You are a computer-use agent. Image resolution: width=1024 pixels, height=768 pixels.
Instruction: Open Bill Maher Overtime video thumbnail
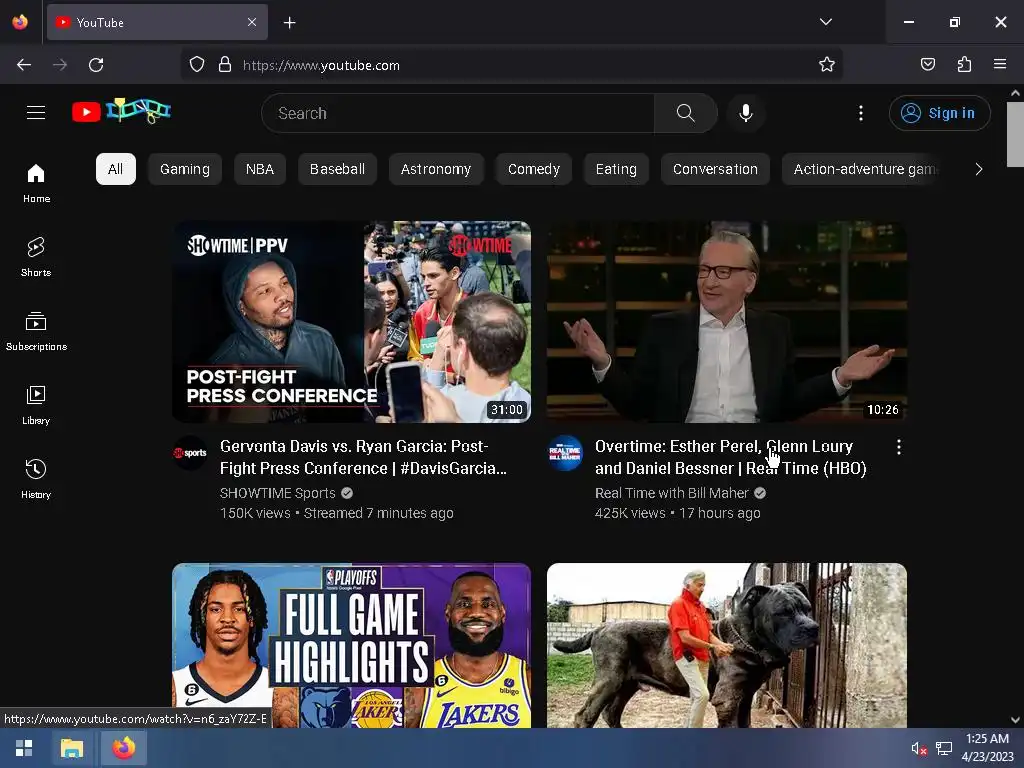click(726, 322)
